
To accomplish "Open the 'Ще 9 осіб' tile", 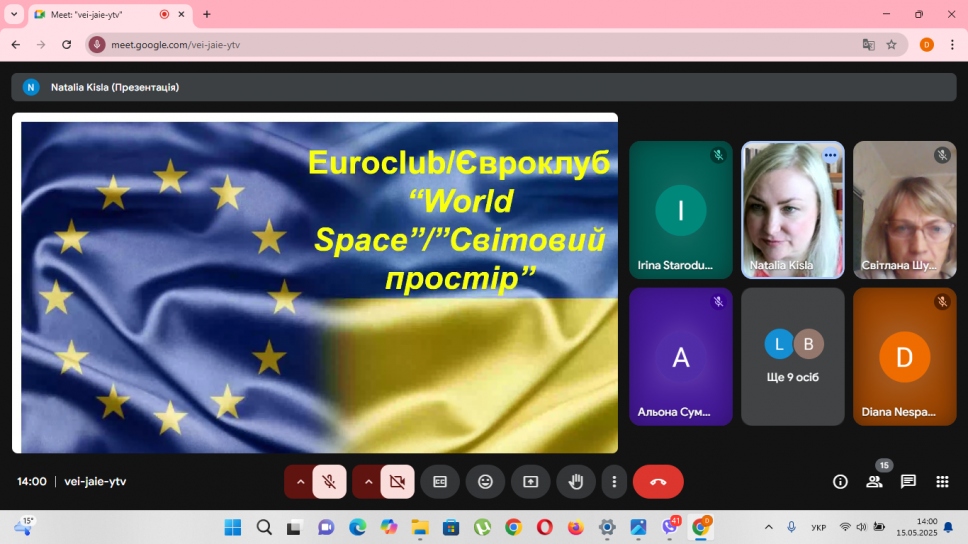I will tap(793, 356).
